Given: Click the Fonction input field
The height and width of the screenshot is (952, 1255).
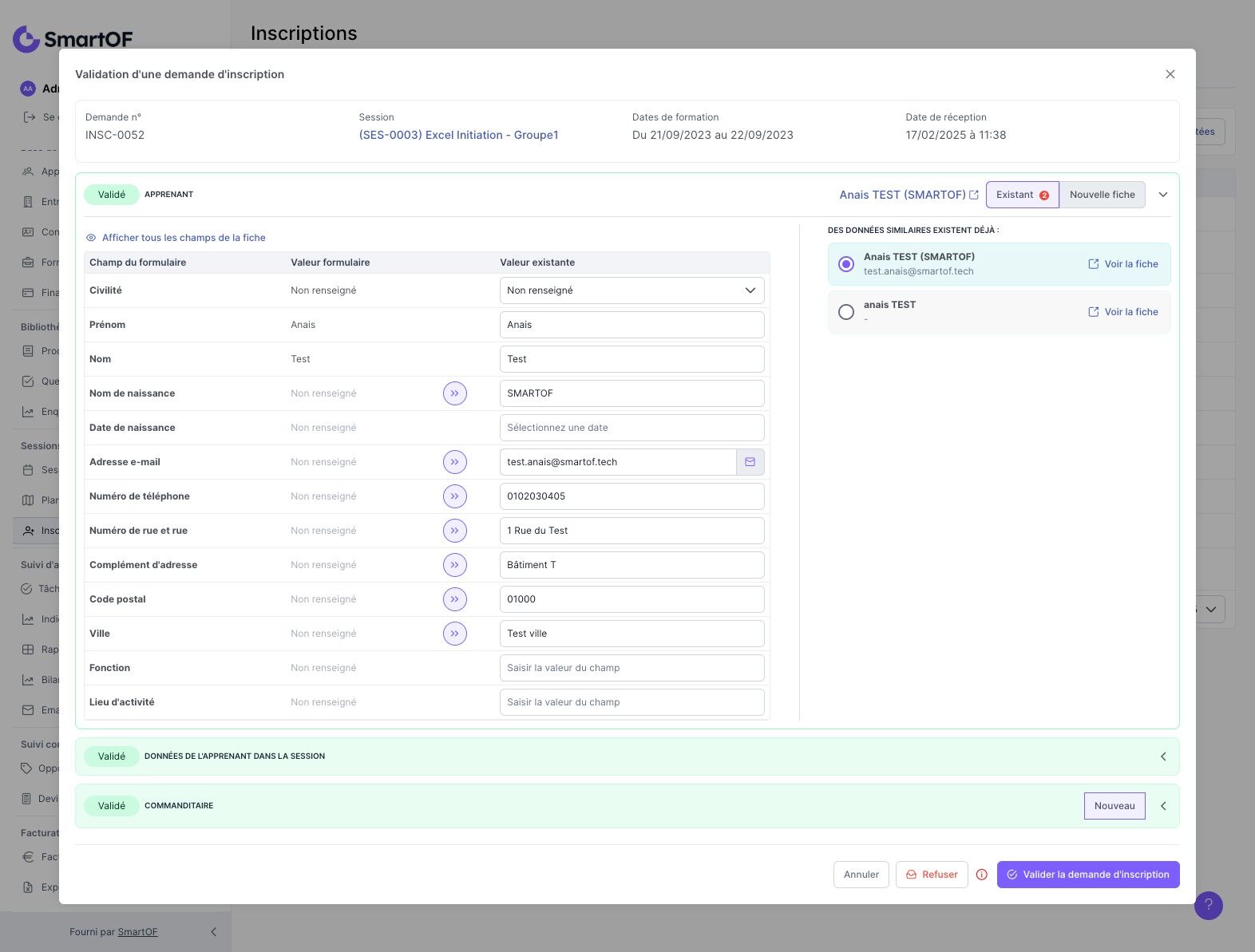Looking at the screenshot, I should [x=632, y=668].
